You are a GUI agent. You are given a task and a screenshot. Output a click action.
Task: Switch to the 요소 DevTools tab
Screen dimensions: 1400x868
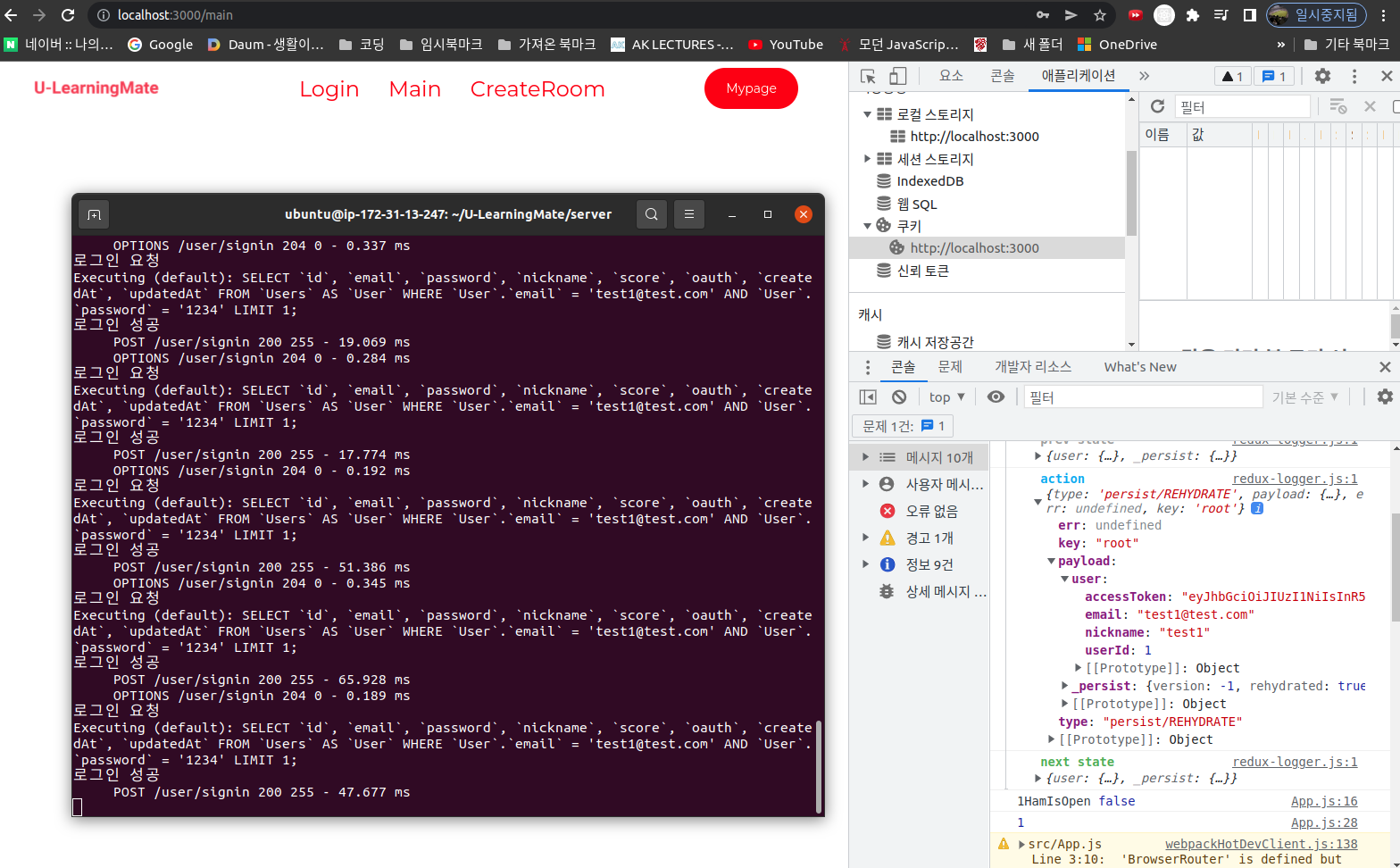pos(951,76)
